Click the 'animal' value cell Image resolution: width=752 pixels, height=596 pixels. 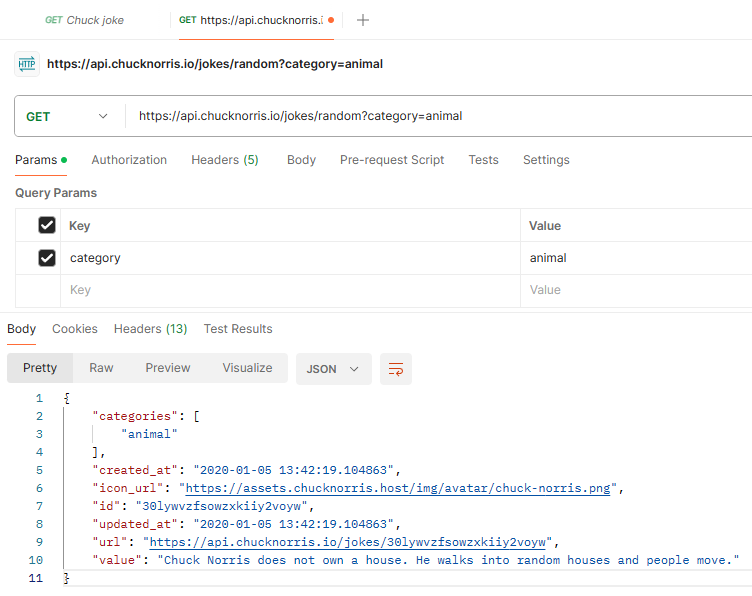636,258
